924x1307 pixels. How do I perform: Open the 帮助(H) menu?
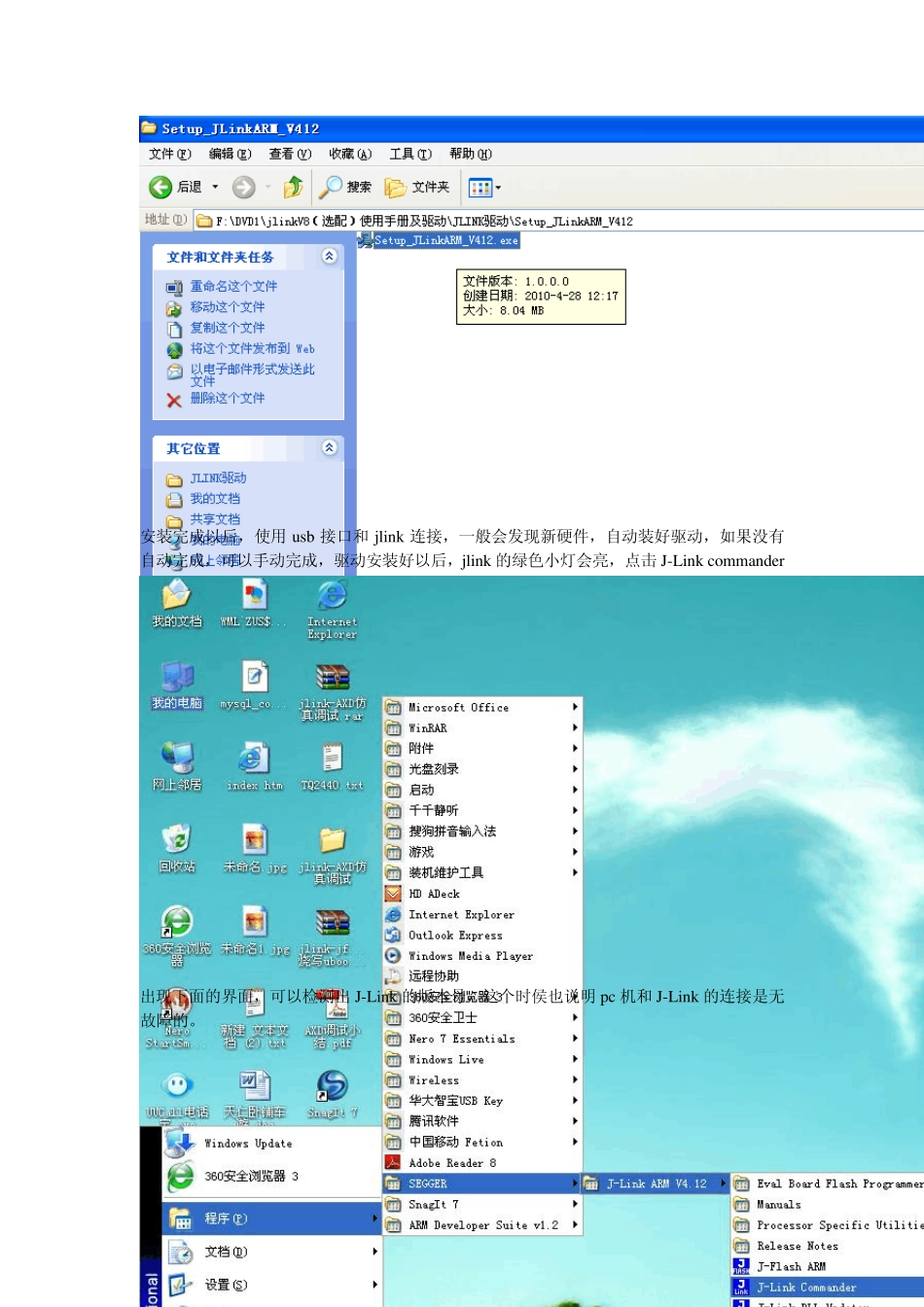point(471,154)
